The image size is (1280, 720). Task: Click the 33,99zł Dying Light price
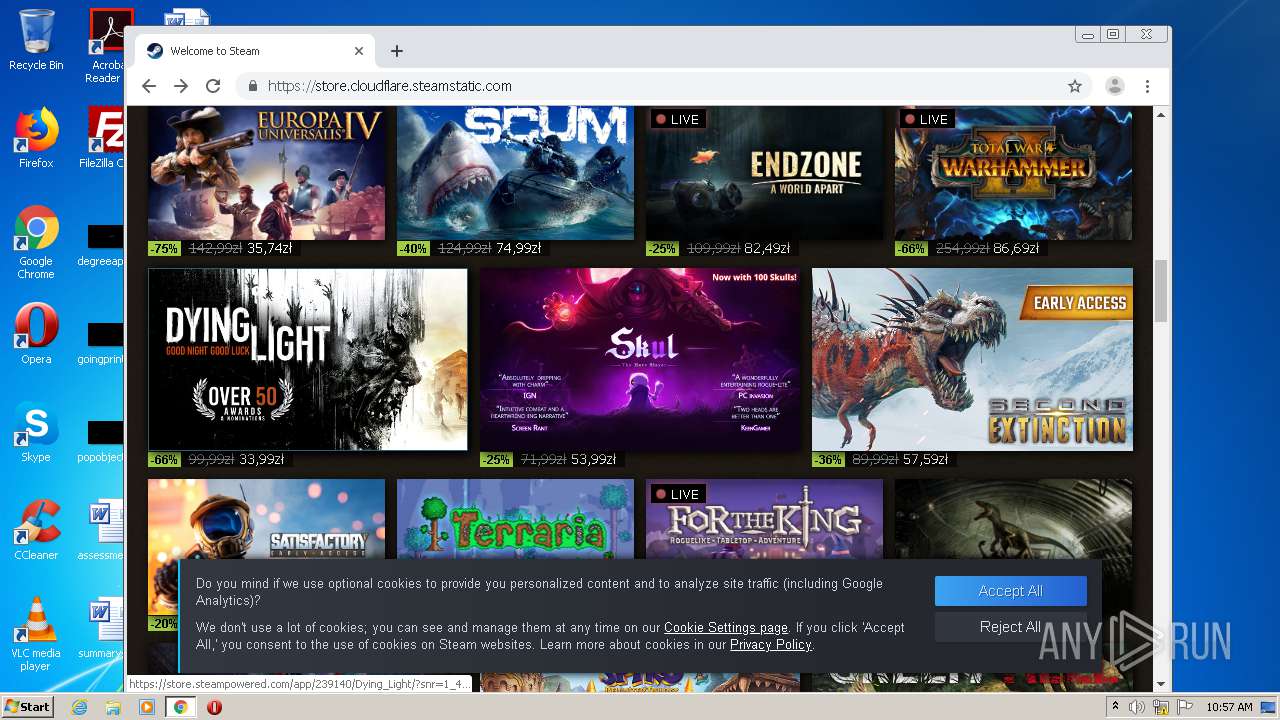pos(261,460)
